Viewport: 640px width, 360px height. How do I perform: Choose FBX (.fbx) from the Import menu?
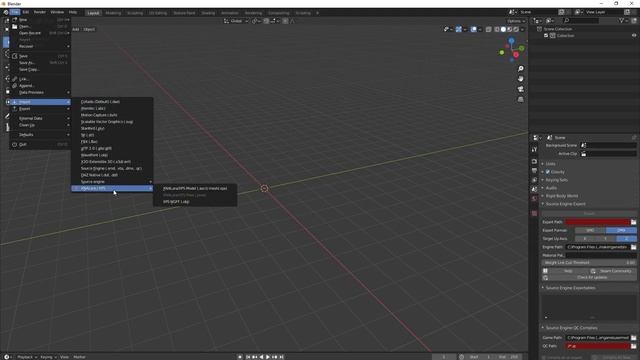coord(112,142)
